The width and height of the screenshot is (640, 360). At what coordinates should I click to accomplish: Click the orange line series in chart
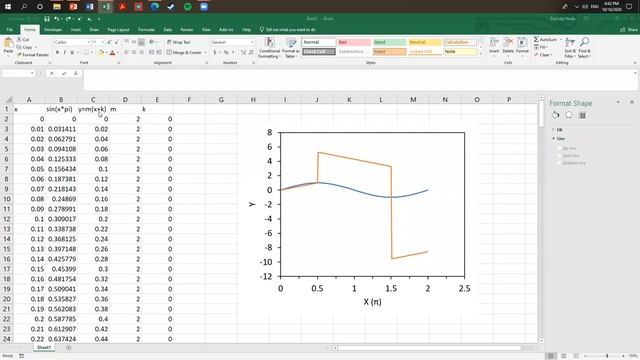[354, 159]
